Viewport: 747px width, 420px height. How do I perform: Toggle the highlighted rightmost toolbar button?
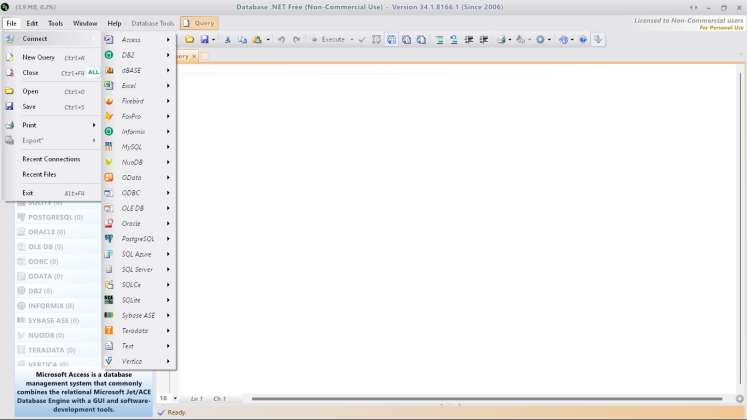[598, 40]
